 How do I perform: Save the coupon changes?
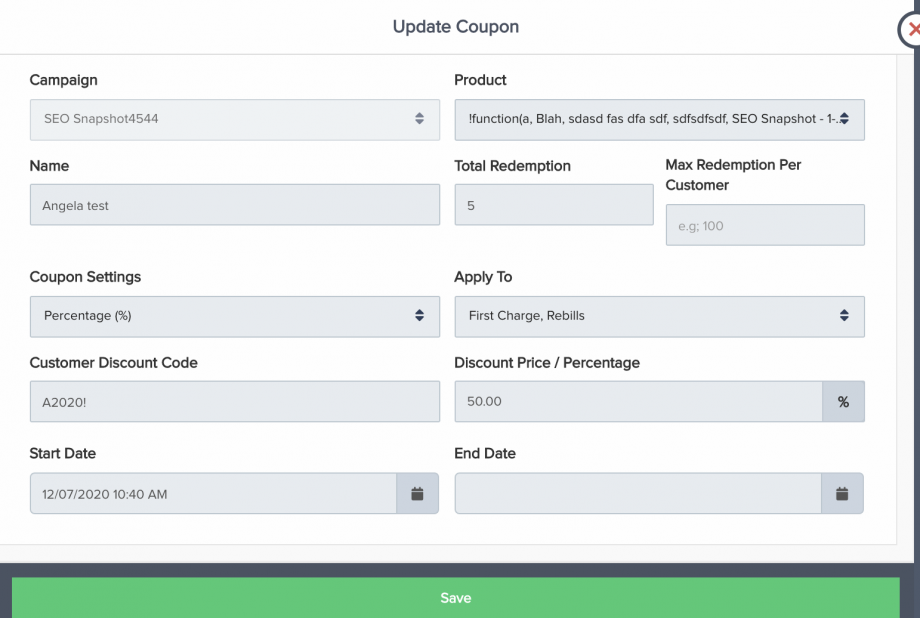(455, 598)
